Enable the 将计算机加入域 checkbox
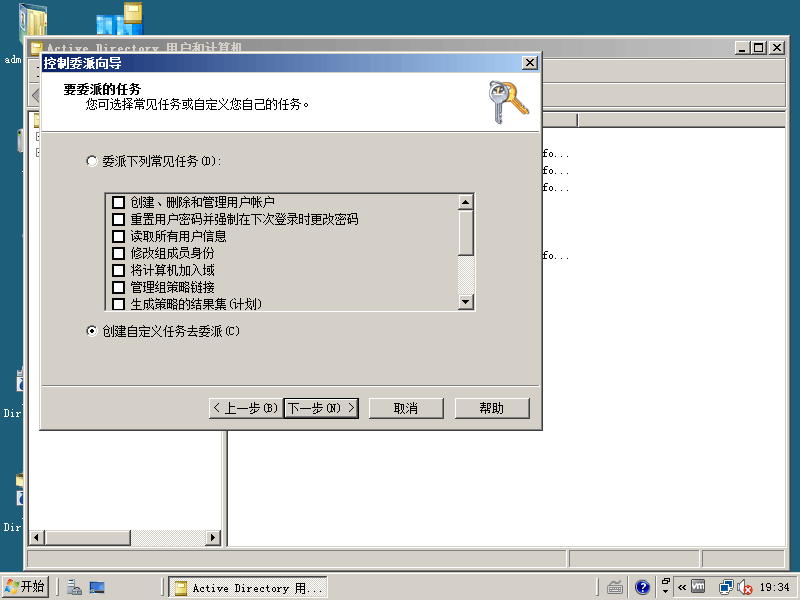The height and width of the screenshot is (600, 800). tap(118, 271)
